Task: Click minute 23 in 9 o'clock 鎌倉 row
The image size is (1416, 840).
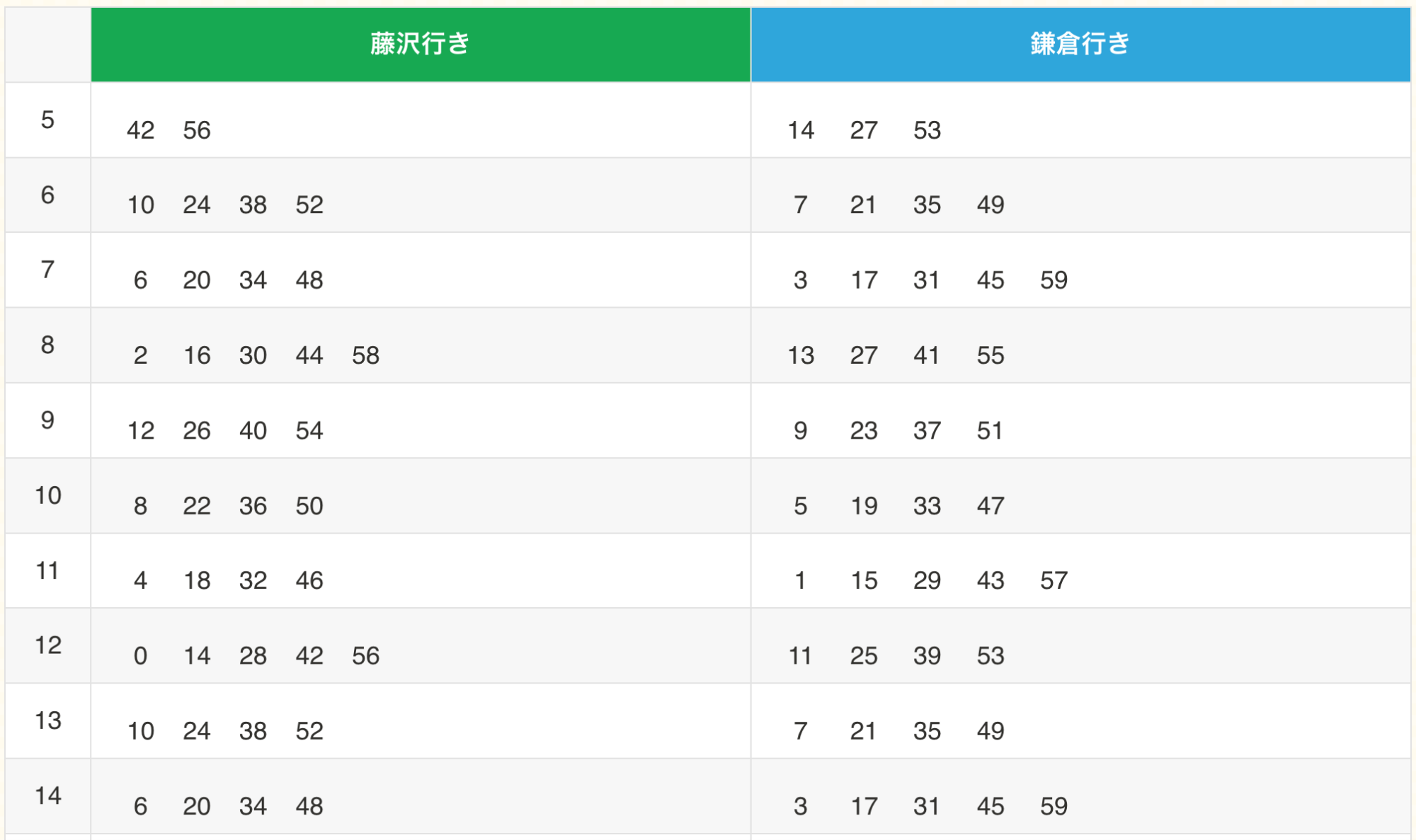Action: click(864, 430)
